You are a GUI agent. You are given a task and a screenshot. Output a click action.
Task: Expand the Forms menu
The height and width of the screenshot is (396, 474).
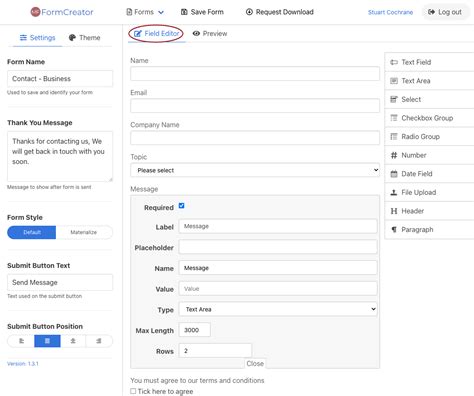click(x=145, y=12)
